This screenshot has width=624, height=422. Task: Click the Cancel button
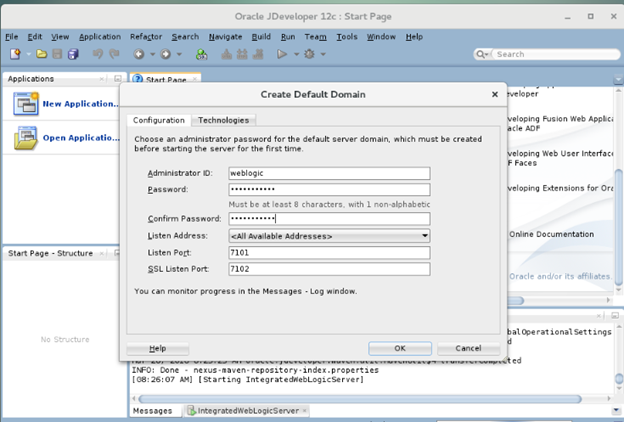(x=461, y=348)
